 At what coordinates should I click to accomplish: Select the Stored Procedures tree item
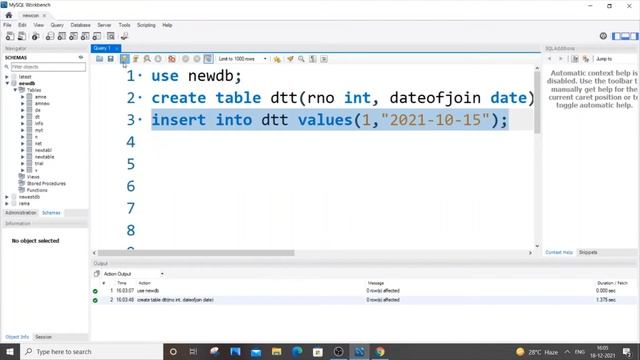pos(46,183)
